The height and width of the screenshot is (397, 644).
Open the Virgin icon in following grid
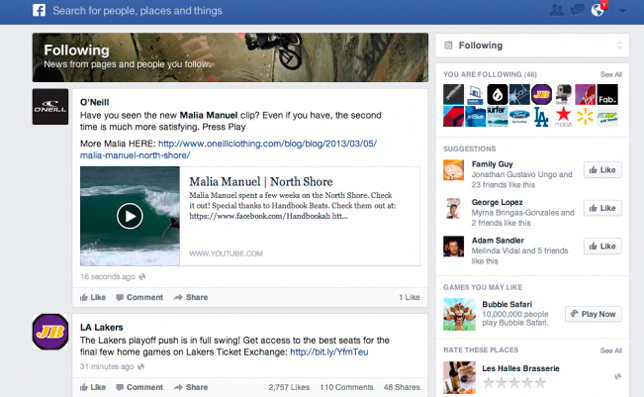click(x=585, y=94)
